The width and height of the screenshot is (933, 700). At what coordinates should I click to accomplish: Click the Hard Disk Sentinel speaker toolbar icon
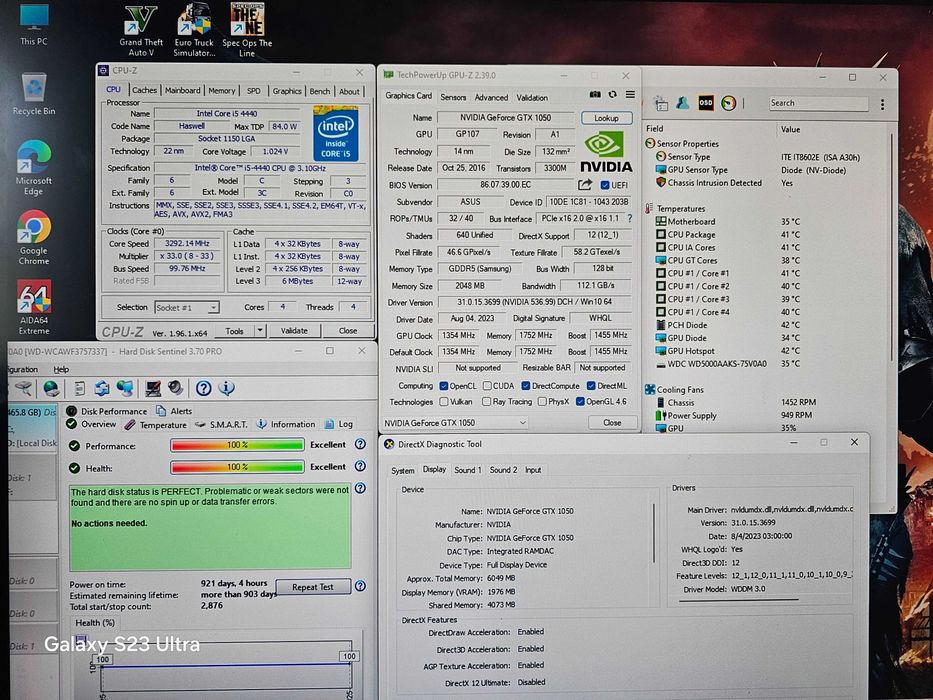tap(176, 388)
